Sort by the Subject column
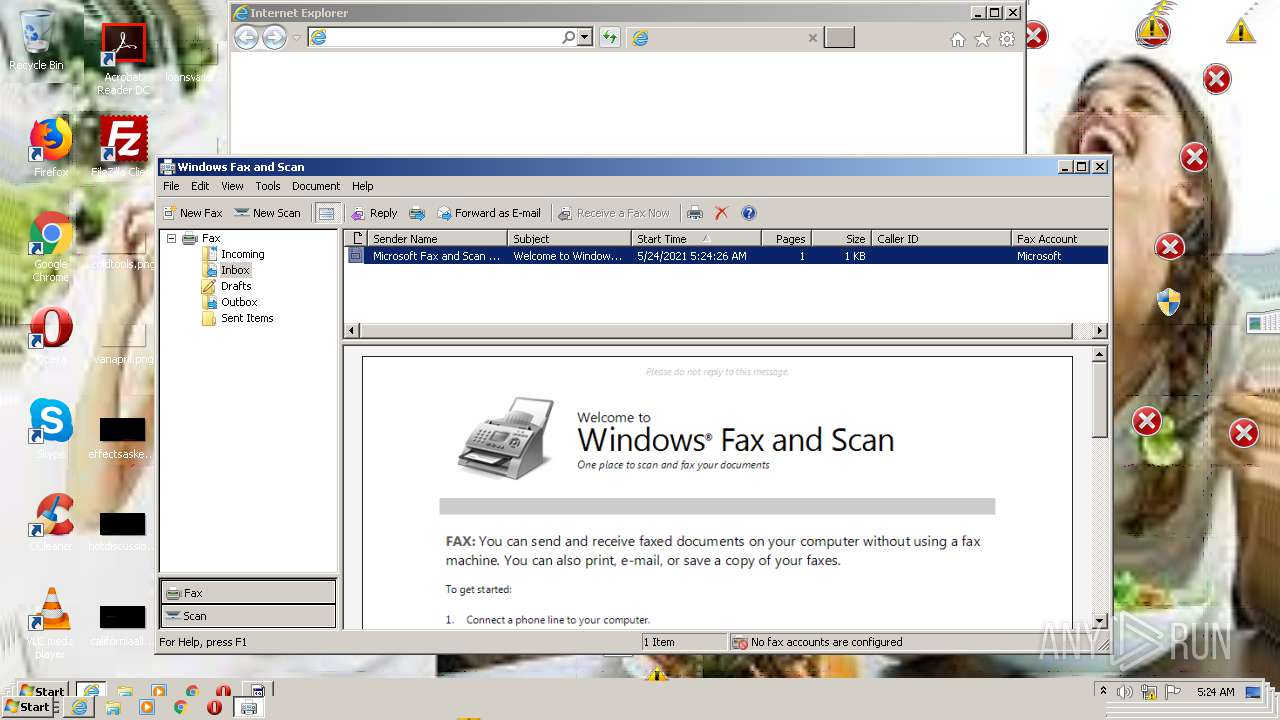The image size is (1280, 720). (x=570, y=239)
